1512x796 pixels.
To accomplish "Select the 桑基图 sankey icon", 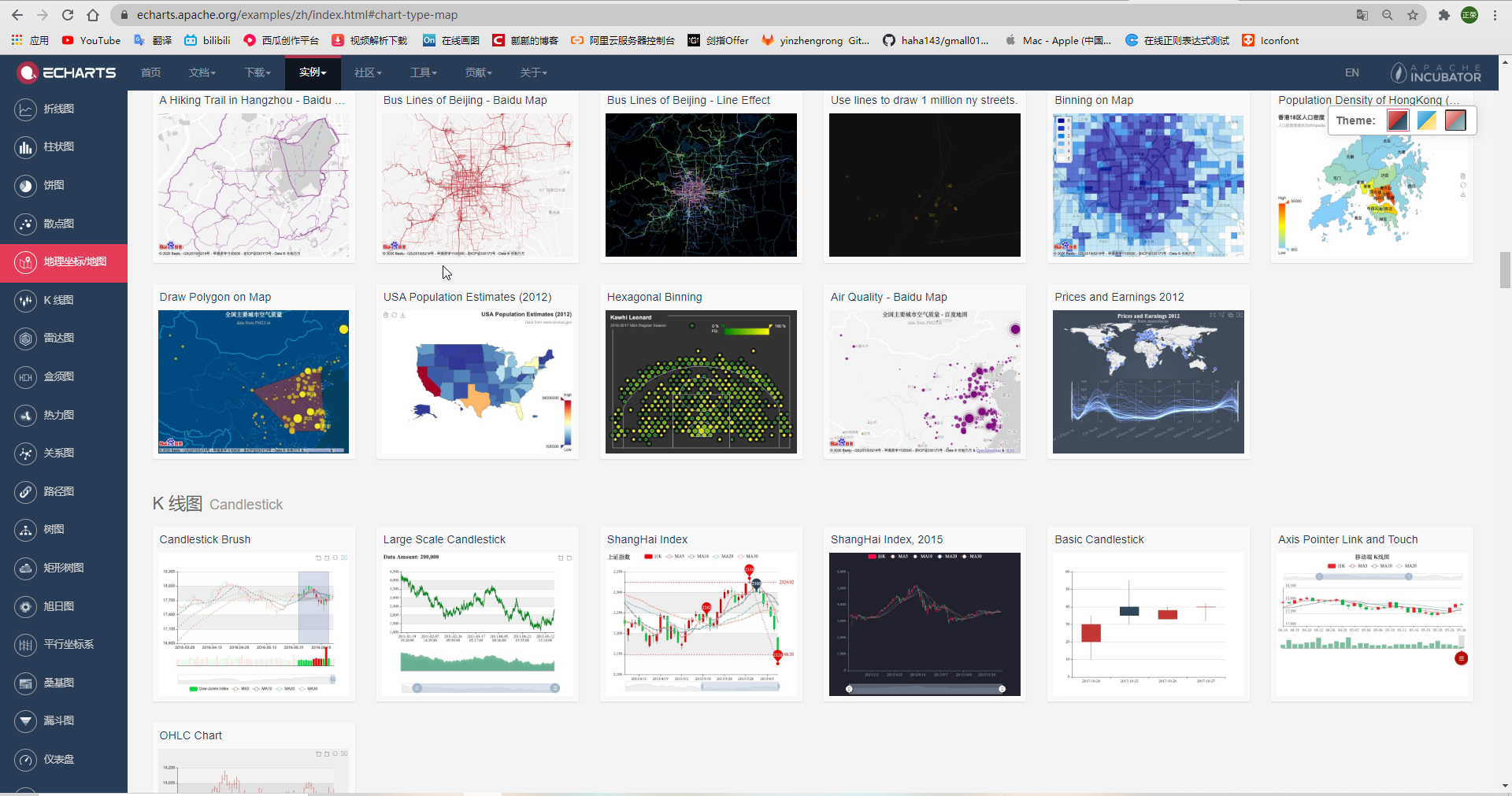I will click(x=26, y=683).
